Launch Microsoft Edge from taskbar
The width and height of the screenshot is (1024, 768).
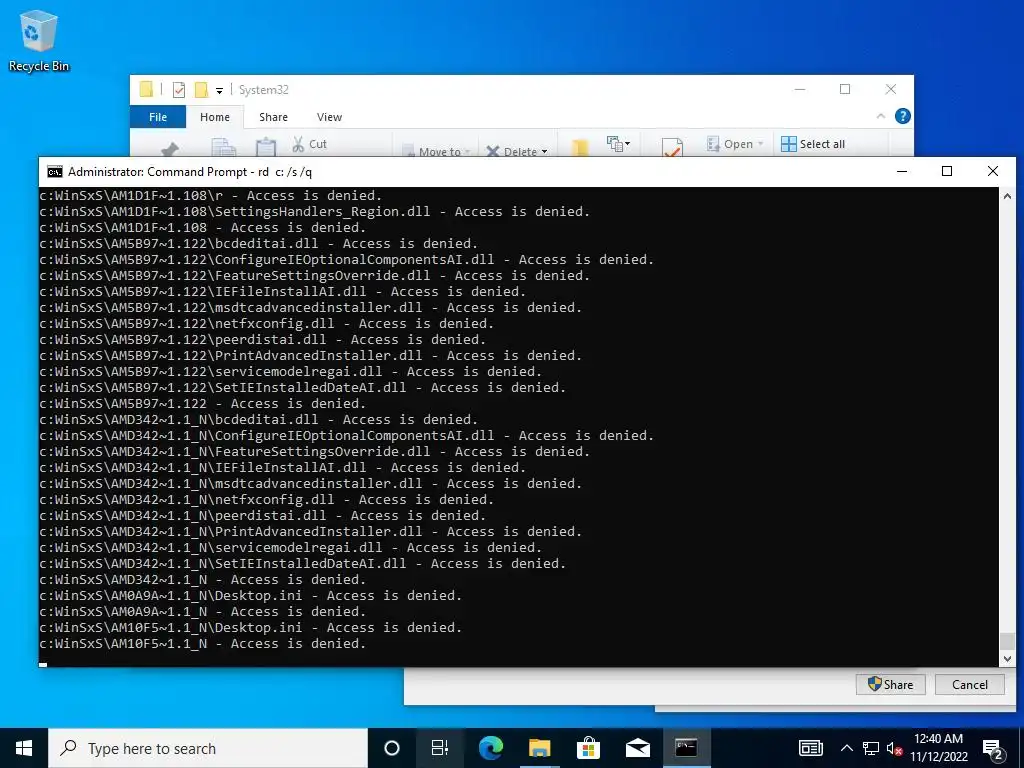pyautogui.click(x=490, y=748)
